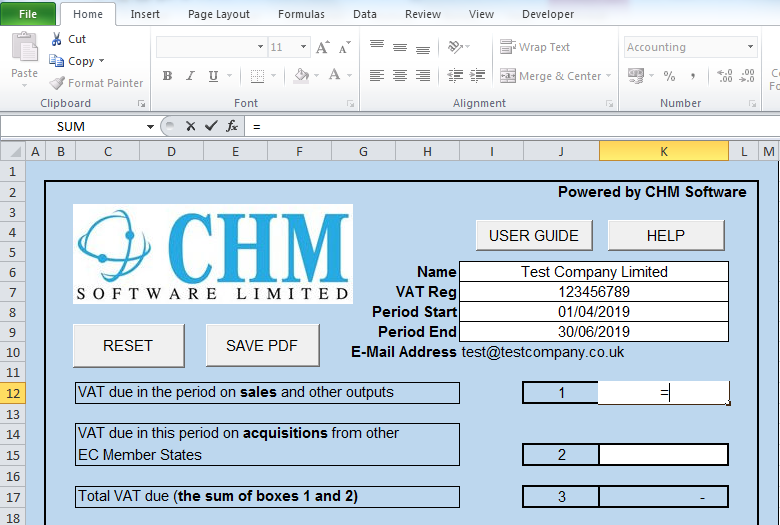Open the Page Layout tab
This screenshot has width=780, height=525.
click(219, 14)
